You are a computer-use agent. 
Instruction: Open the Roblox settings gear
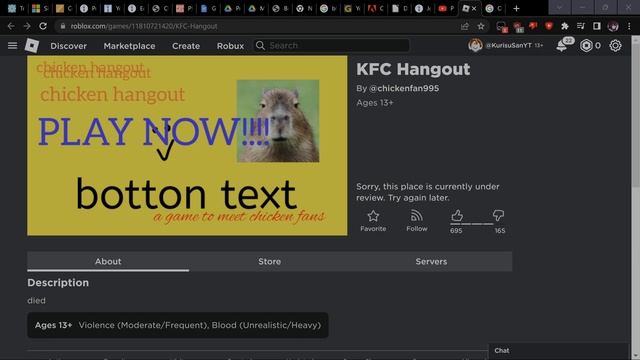(x=615, y=45)
